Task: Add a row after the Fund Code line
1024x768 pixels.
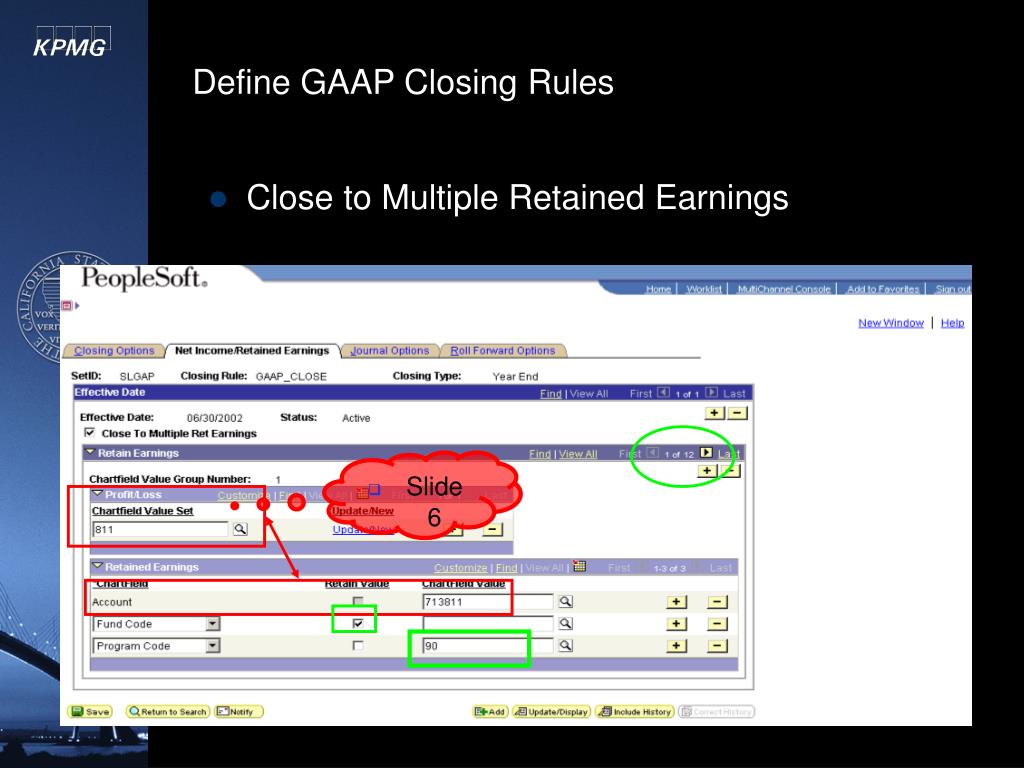Action: tap(677, 624)
